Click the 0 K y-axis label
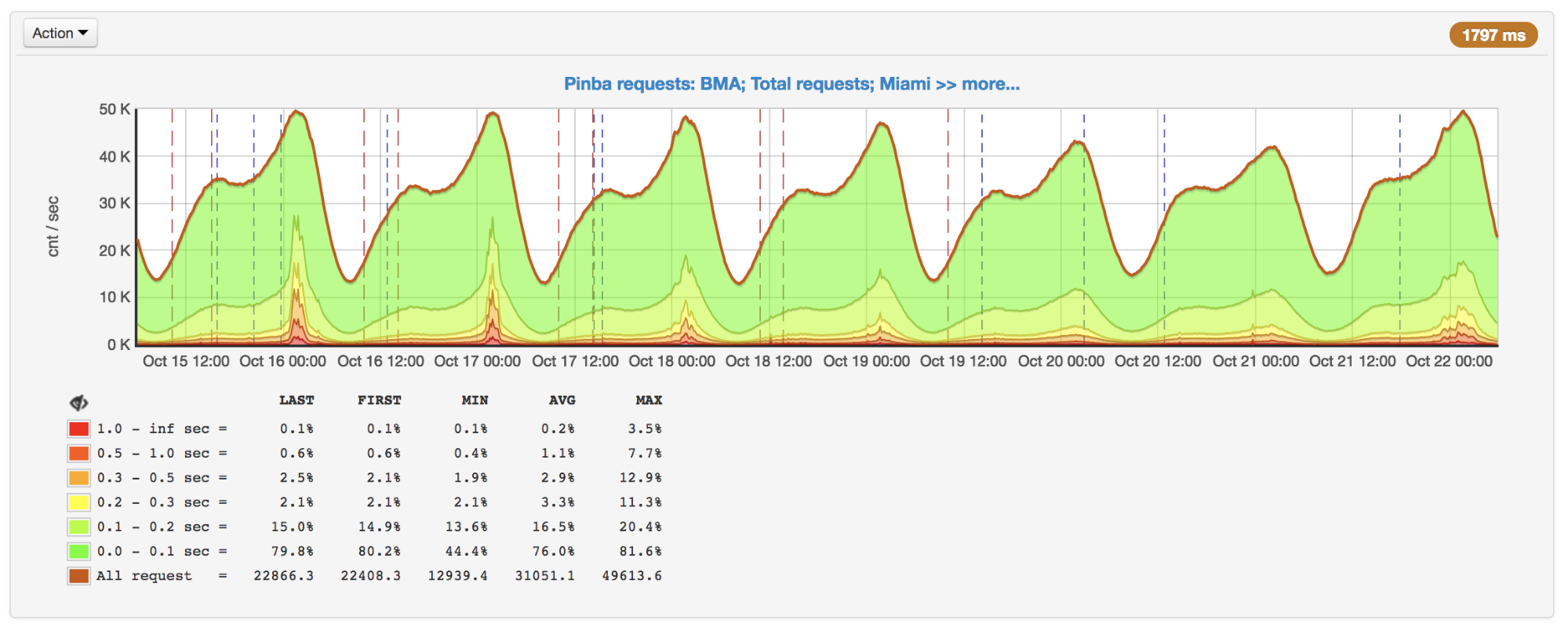 tap(119, 345)
